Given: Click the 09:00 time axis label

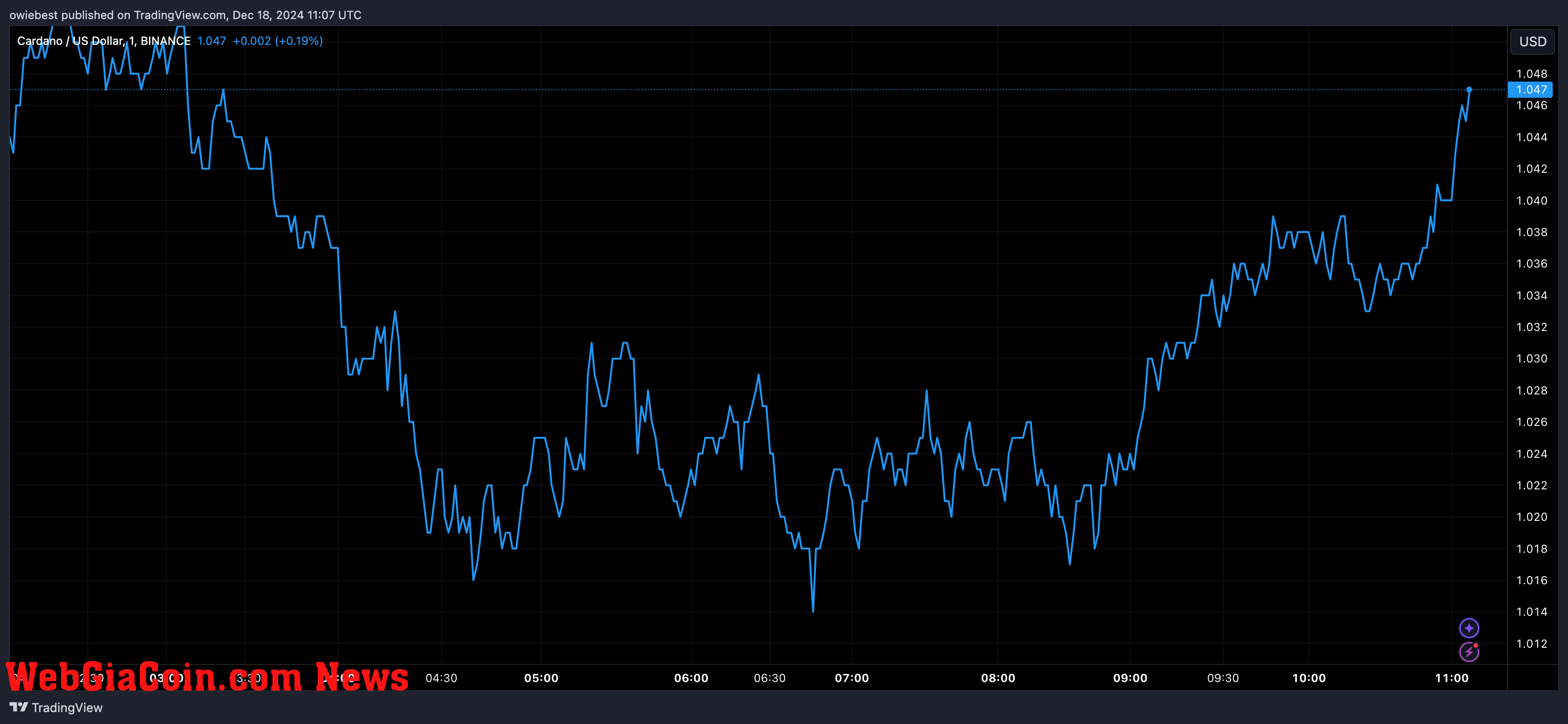Looking at the screenshot, I should 1130,678.
